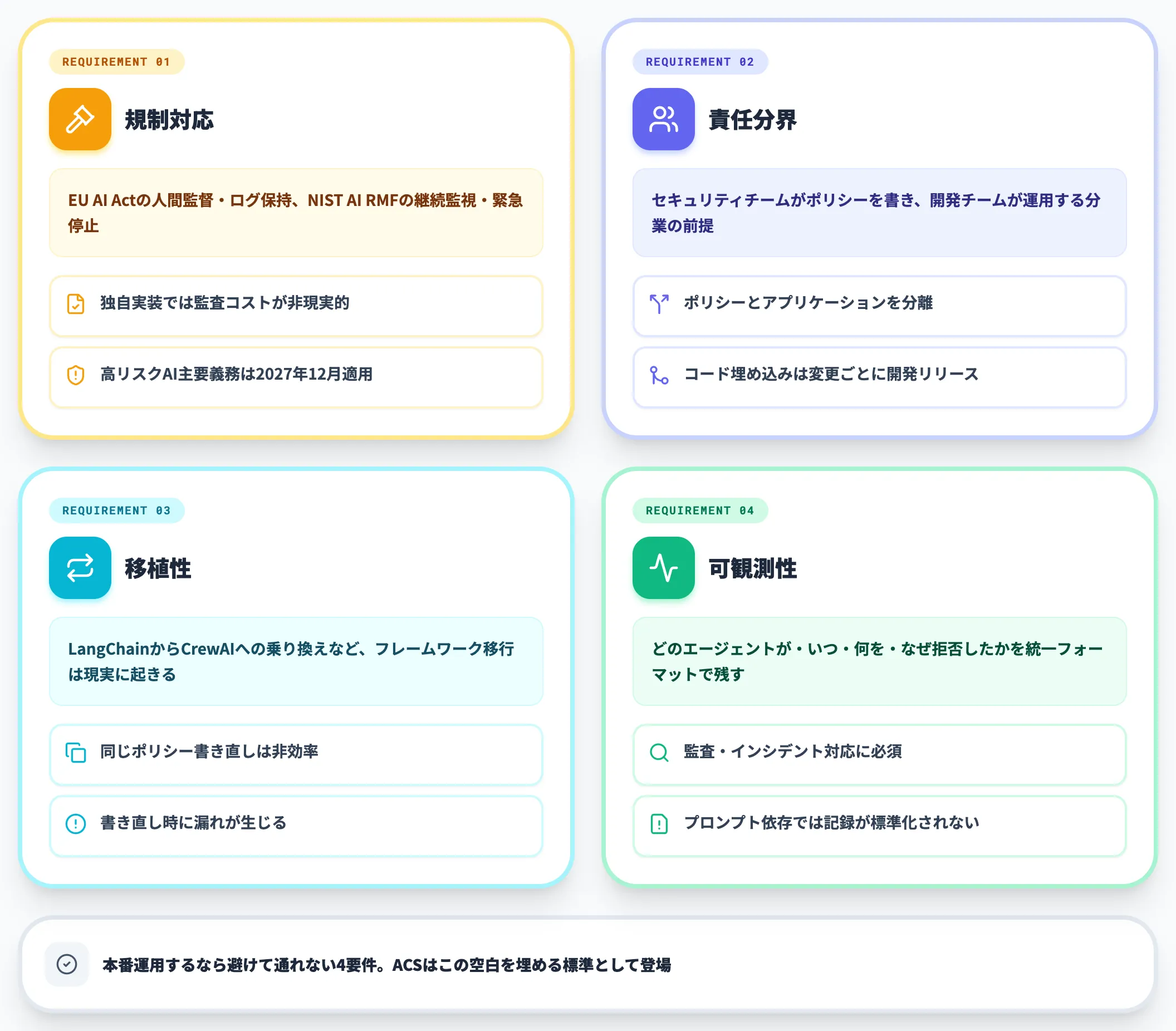Select the row コード埋め込みは変更ごとに開発リリース
Screen dimensions: 1176x1031
point(880,377)
